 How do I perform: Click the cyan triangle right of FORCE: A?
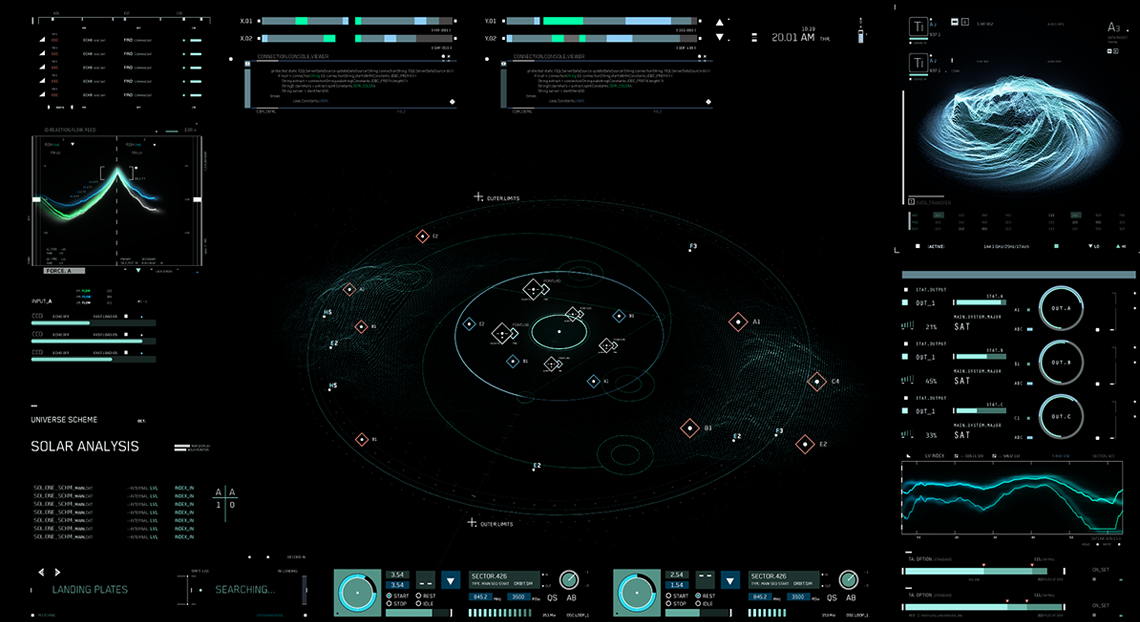(138, 270)
